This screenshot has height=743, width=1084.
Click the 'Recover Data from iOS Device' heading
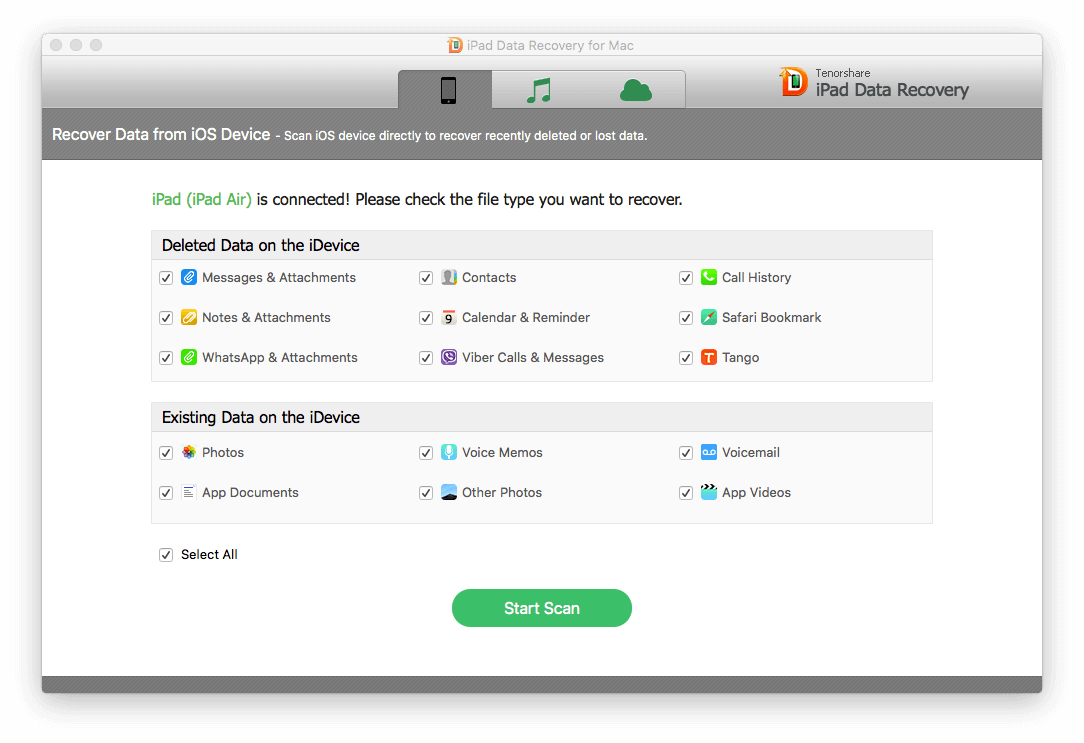coord(161,134)
